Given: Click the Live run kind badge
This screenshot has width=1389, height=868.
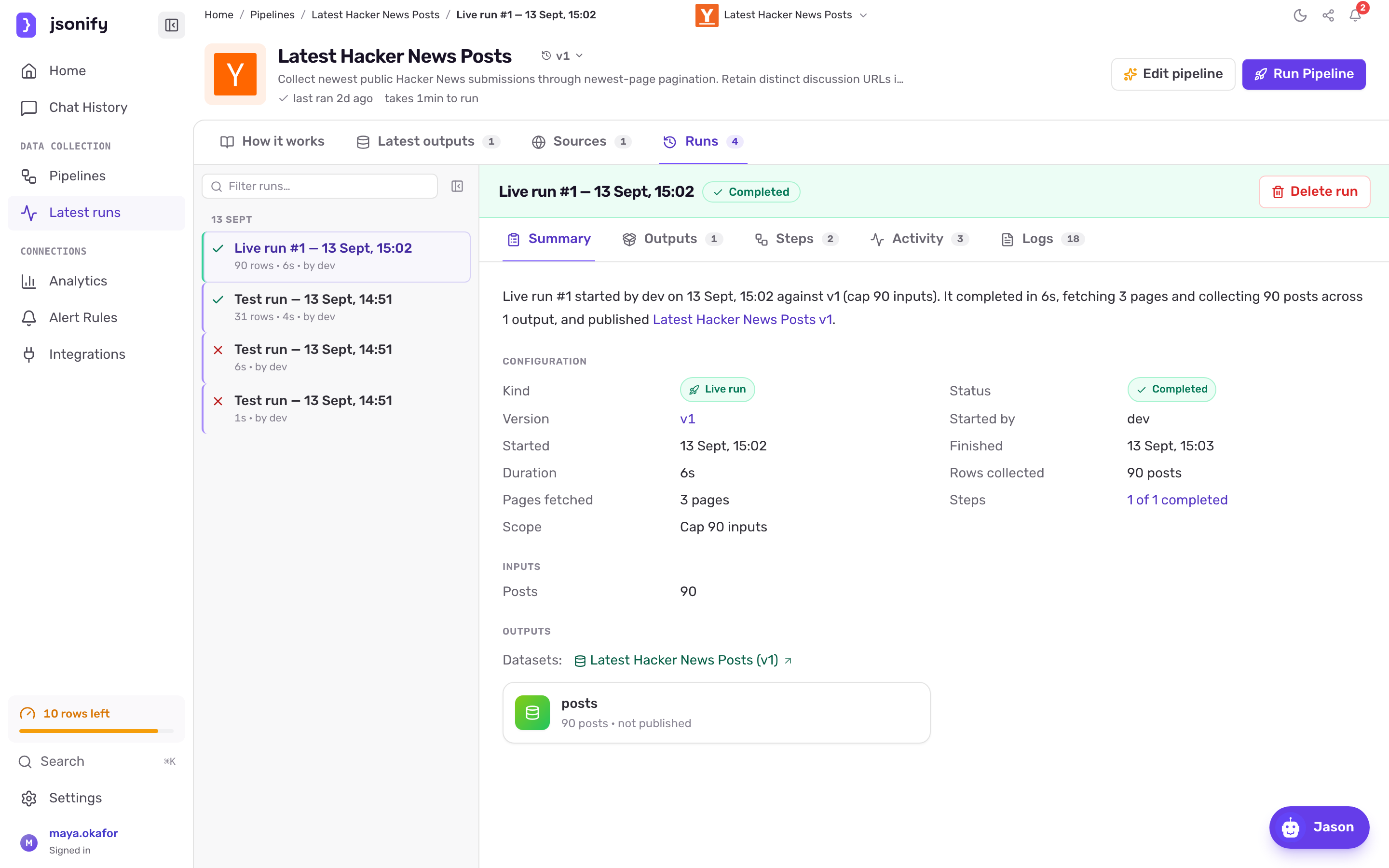Looking at the screenshot, I should click(x=718, y=389).
